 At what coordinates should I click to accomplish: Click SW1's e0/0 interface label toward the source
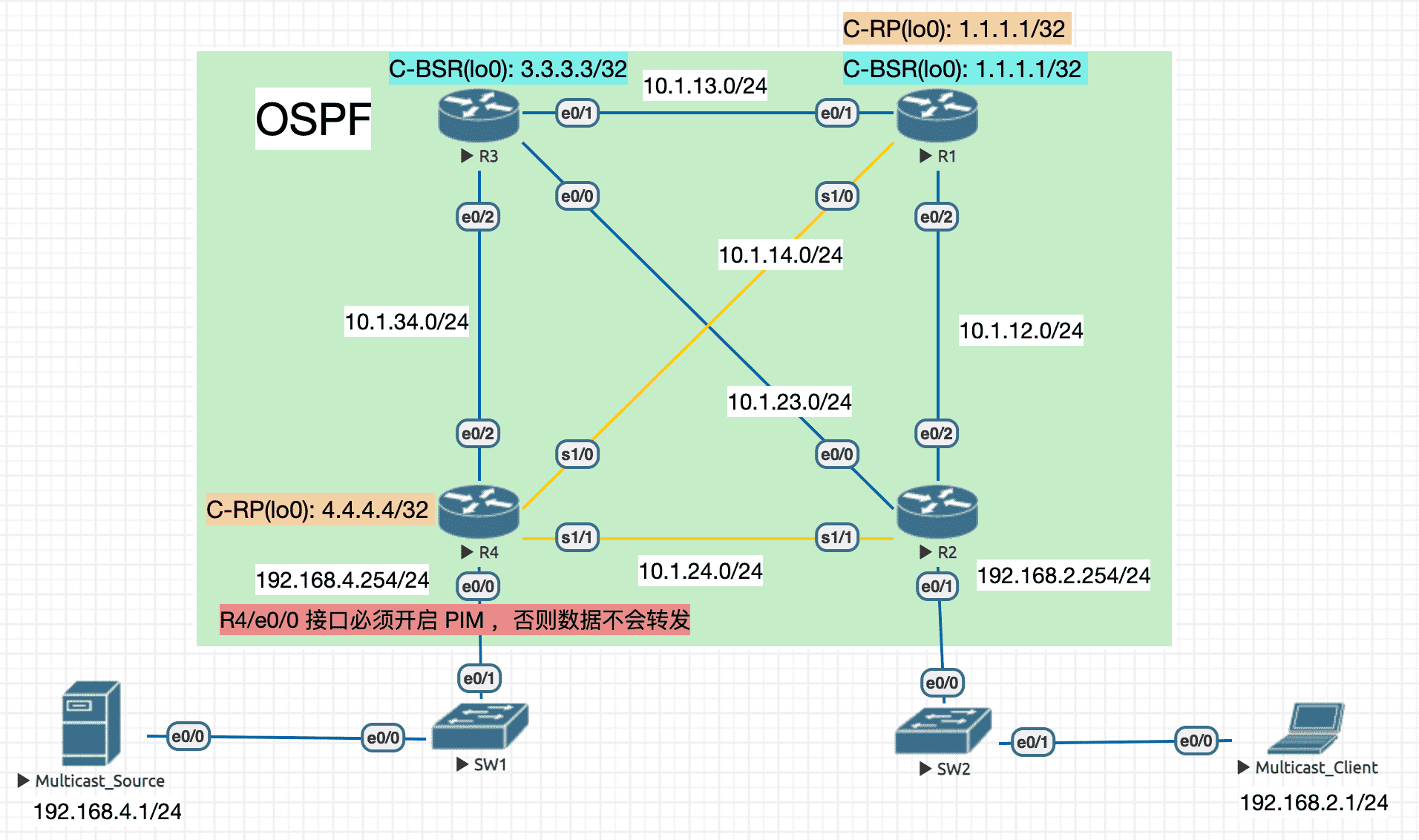click(x=383, y=738)
